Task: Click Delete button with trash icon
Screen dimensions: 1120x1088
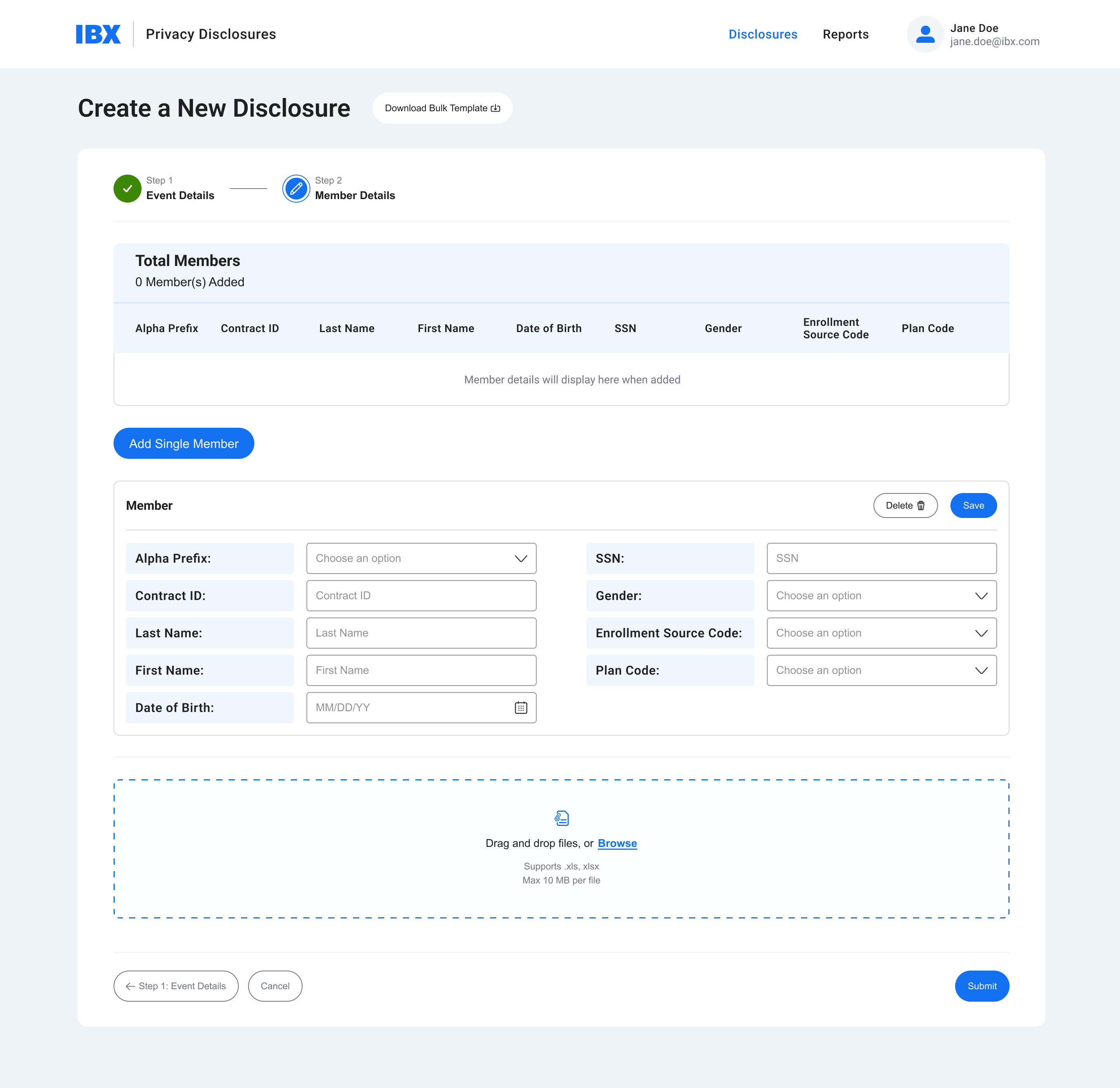Action: tap(905, 506)
